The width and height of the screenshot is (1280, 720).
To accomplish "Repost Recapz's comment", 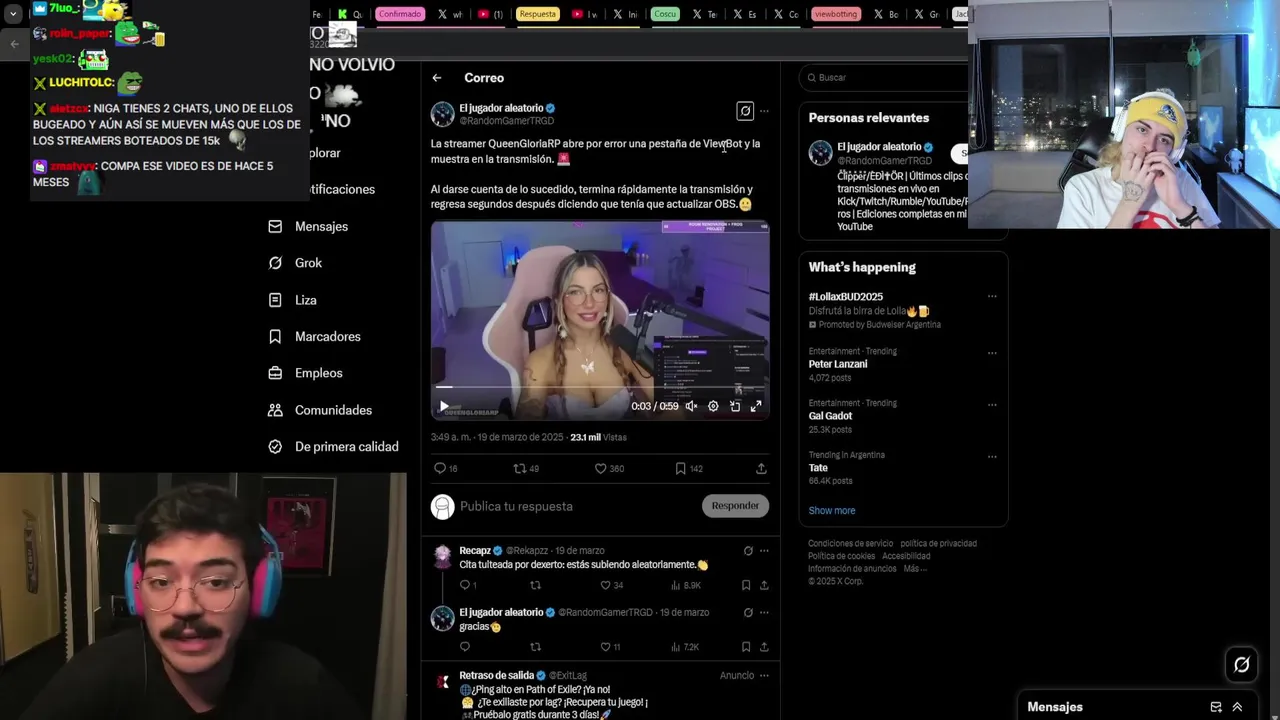I will (x=535, y=585).
